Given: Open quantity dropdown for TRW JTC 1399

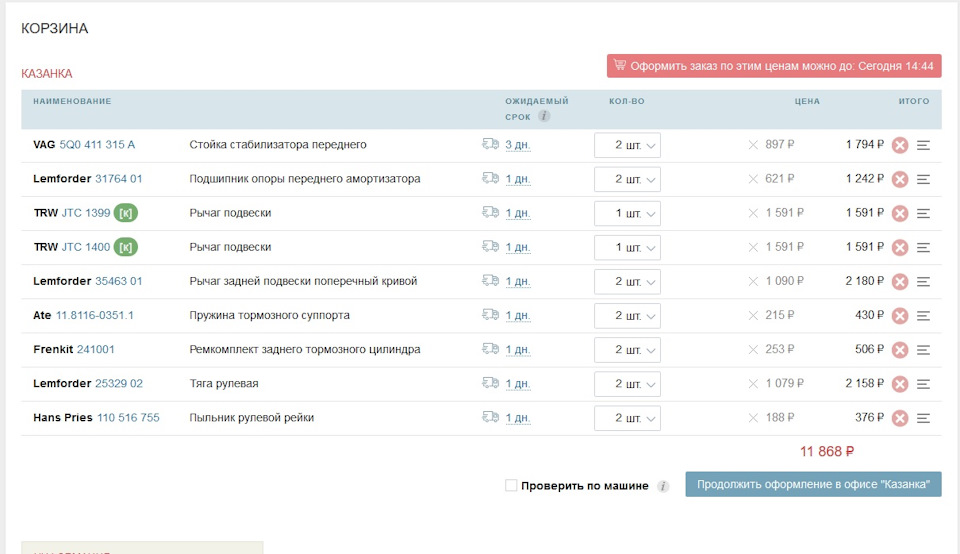Looking at the screenshot, I should (x=627, y=214).
